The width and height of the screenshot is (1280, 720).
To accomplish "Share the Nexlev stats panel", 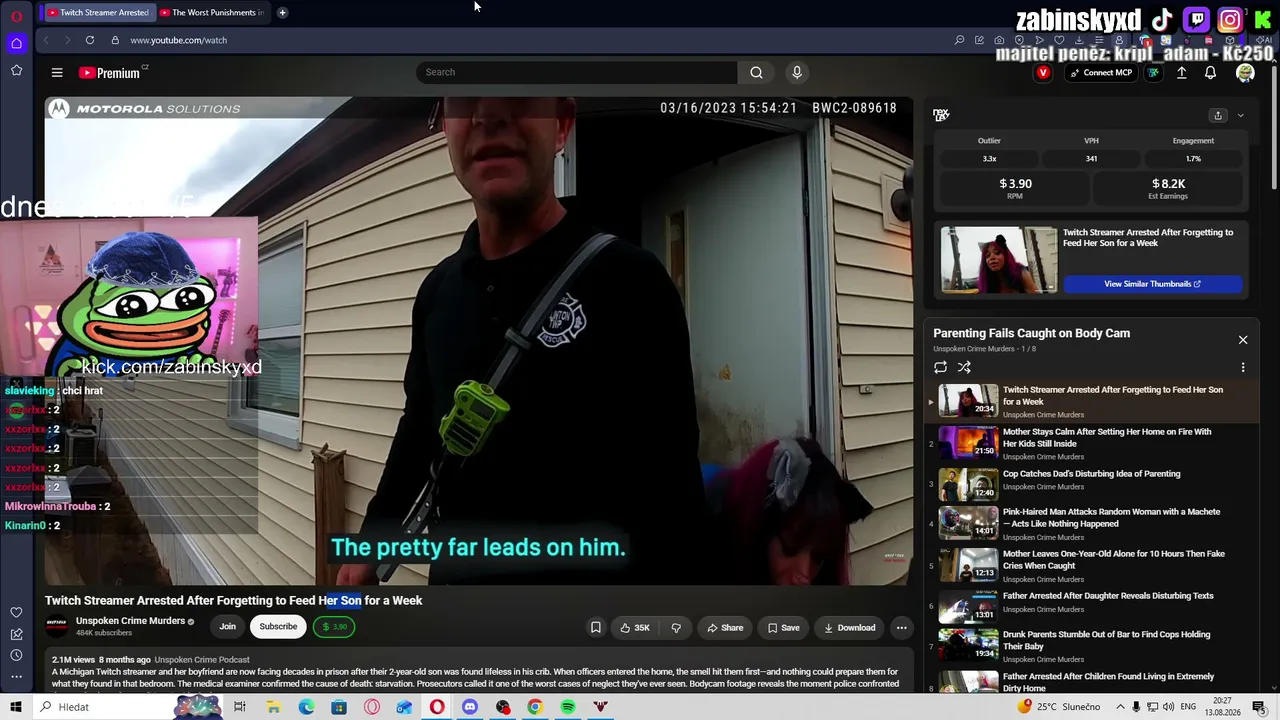I will point(1218,116).
